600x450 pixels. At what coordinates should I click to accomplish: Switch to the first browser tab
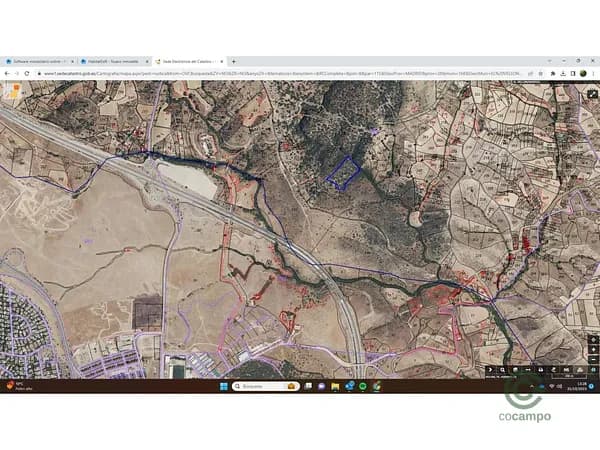tap(38, 61)
